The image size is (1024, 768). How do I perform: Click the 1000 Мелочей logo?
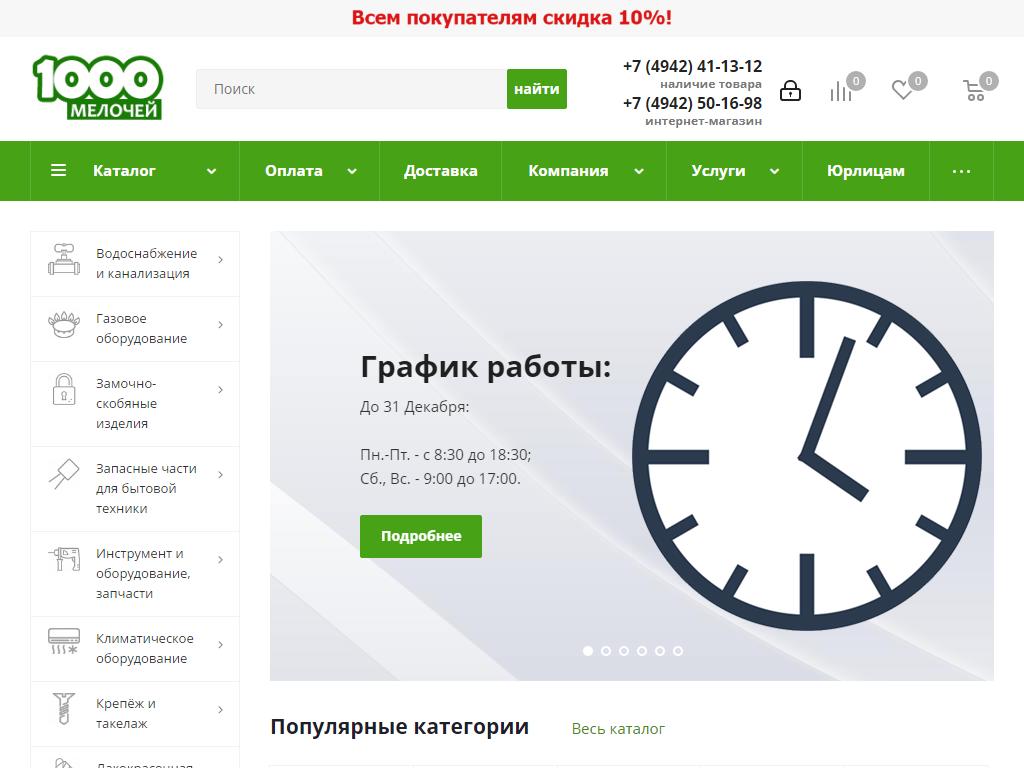coord(97,88)
